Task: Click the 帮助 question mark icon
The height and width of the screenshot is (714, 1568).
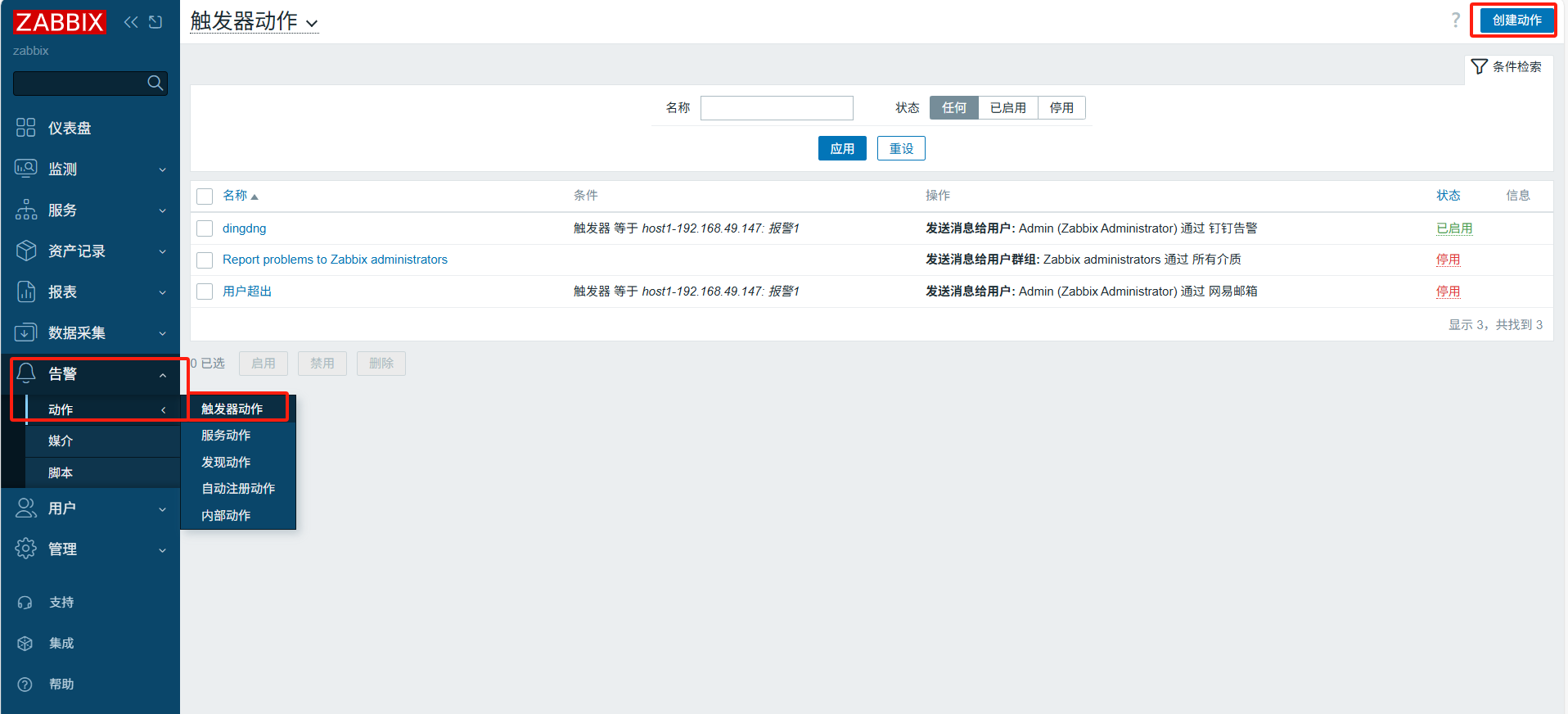Action: coord(25,684)
